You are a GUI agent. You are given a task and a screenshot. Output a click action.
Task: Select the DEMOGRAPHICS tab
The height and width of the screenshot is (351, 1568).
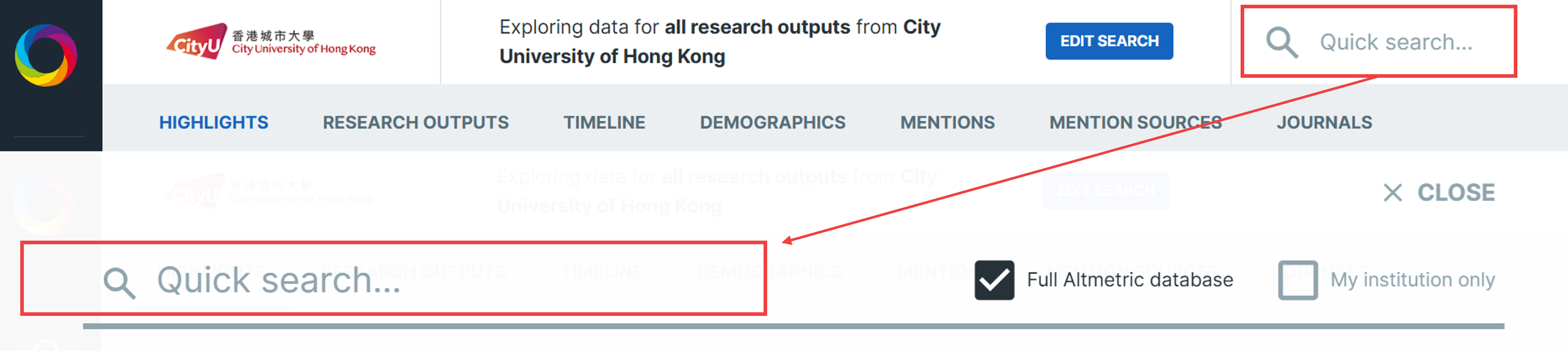pos(772,122)
